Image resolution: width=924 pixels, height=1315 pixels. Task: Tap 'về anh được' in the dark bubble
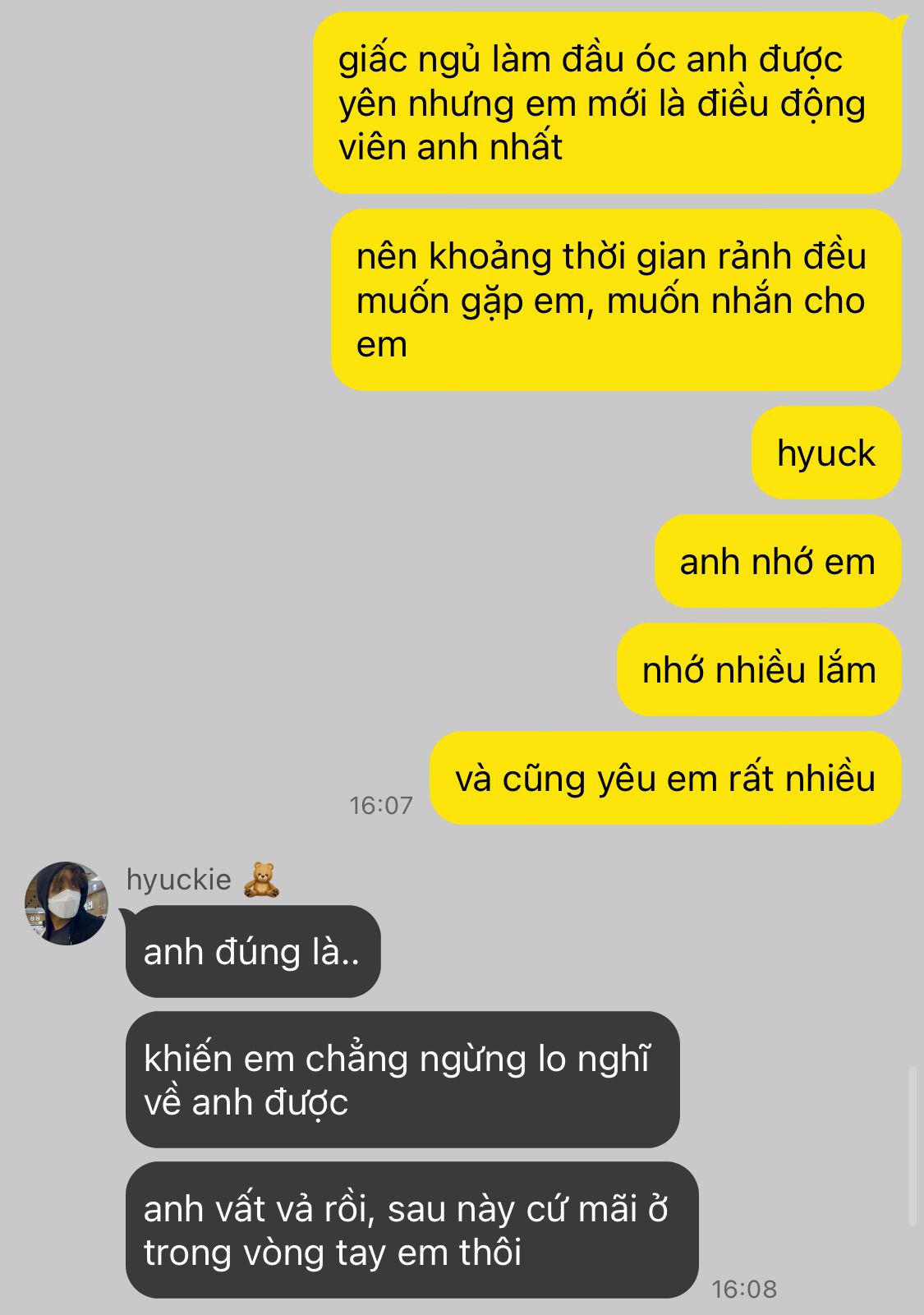pos(246,1102)
